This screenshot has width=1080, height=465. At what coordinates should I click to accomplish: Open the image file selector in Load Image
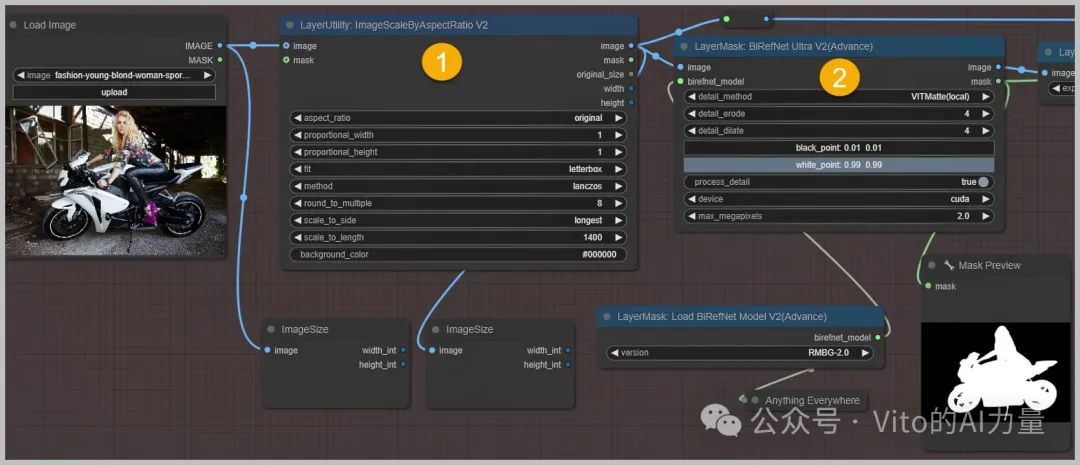(x=114, y=75)
